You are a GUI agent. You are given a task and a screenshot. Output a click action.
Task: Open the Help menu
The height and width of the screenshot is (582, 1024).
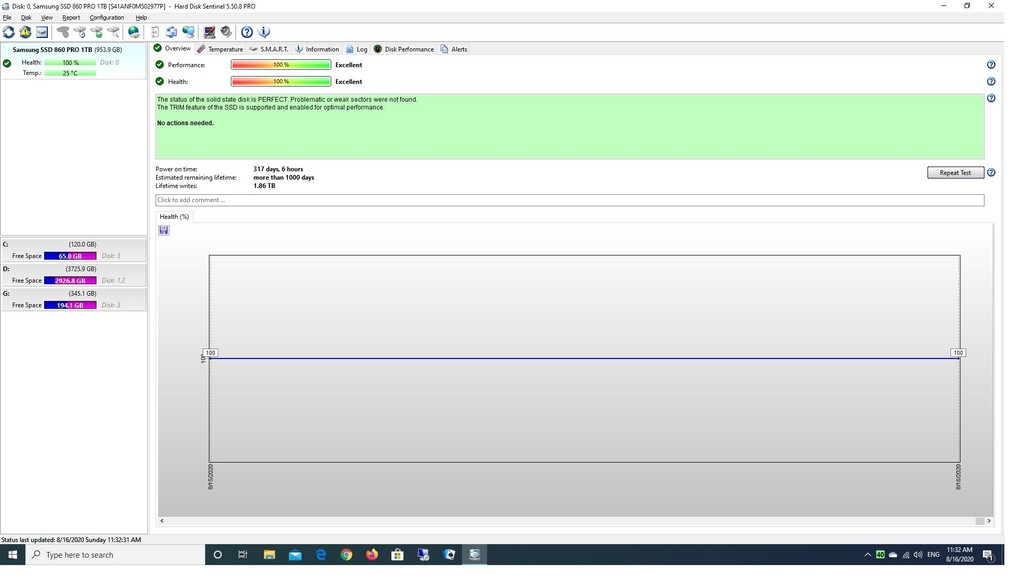pos(141,18)
